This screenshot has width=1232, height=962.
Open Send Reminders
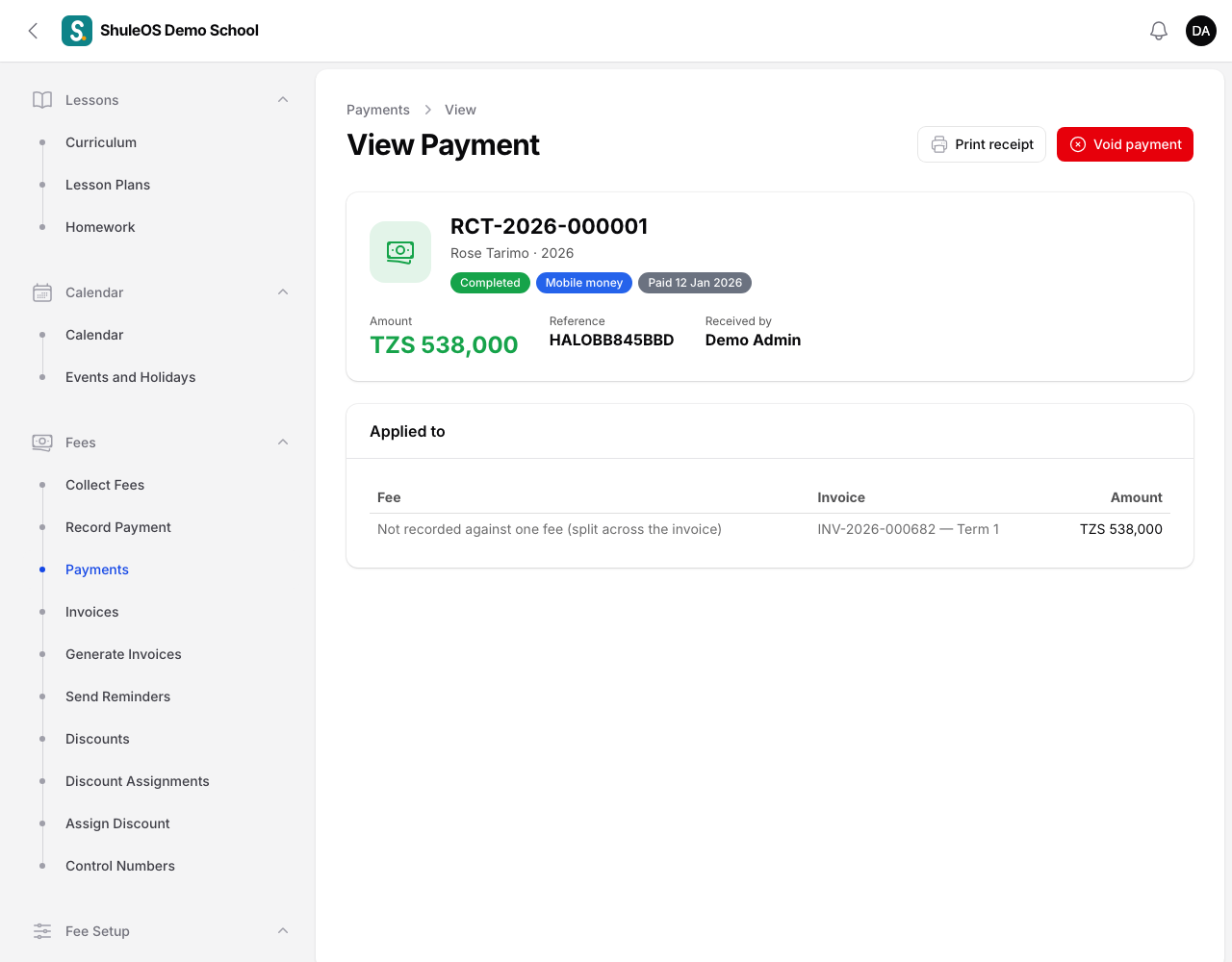(x=117, y=696)
